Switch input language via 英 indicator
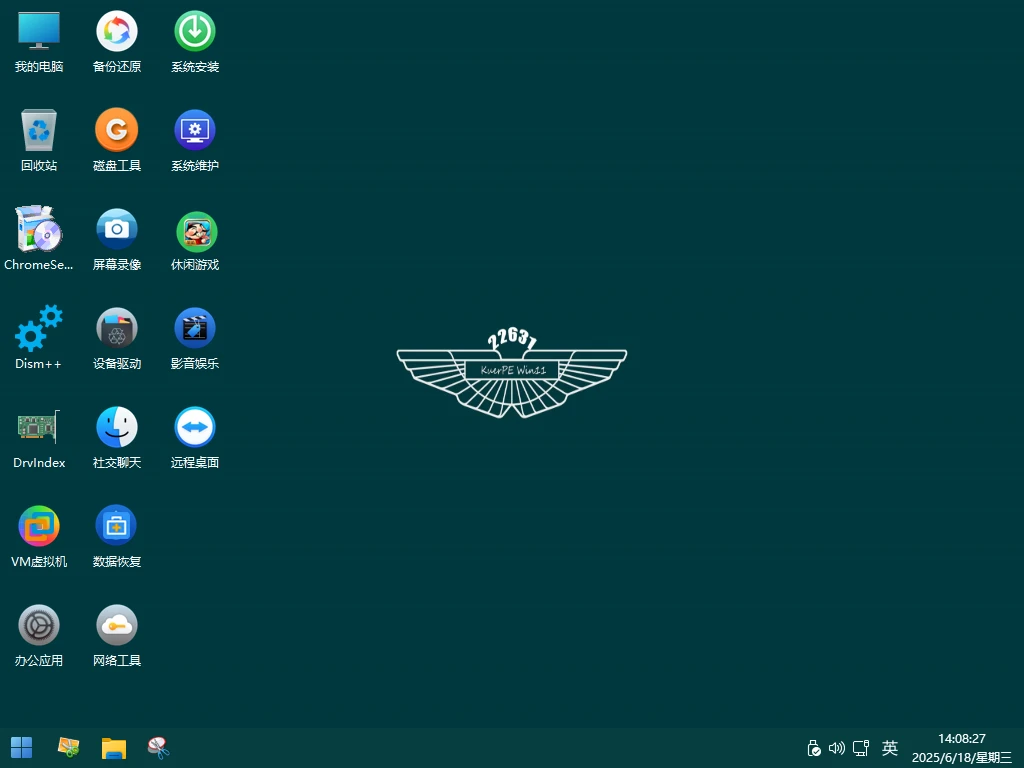Image resolution: width=1024 pixels, height=768 pixels. [890, 748]
